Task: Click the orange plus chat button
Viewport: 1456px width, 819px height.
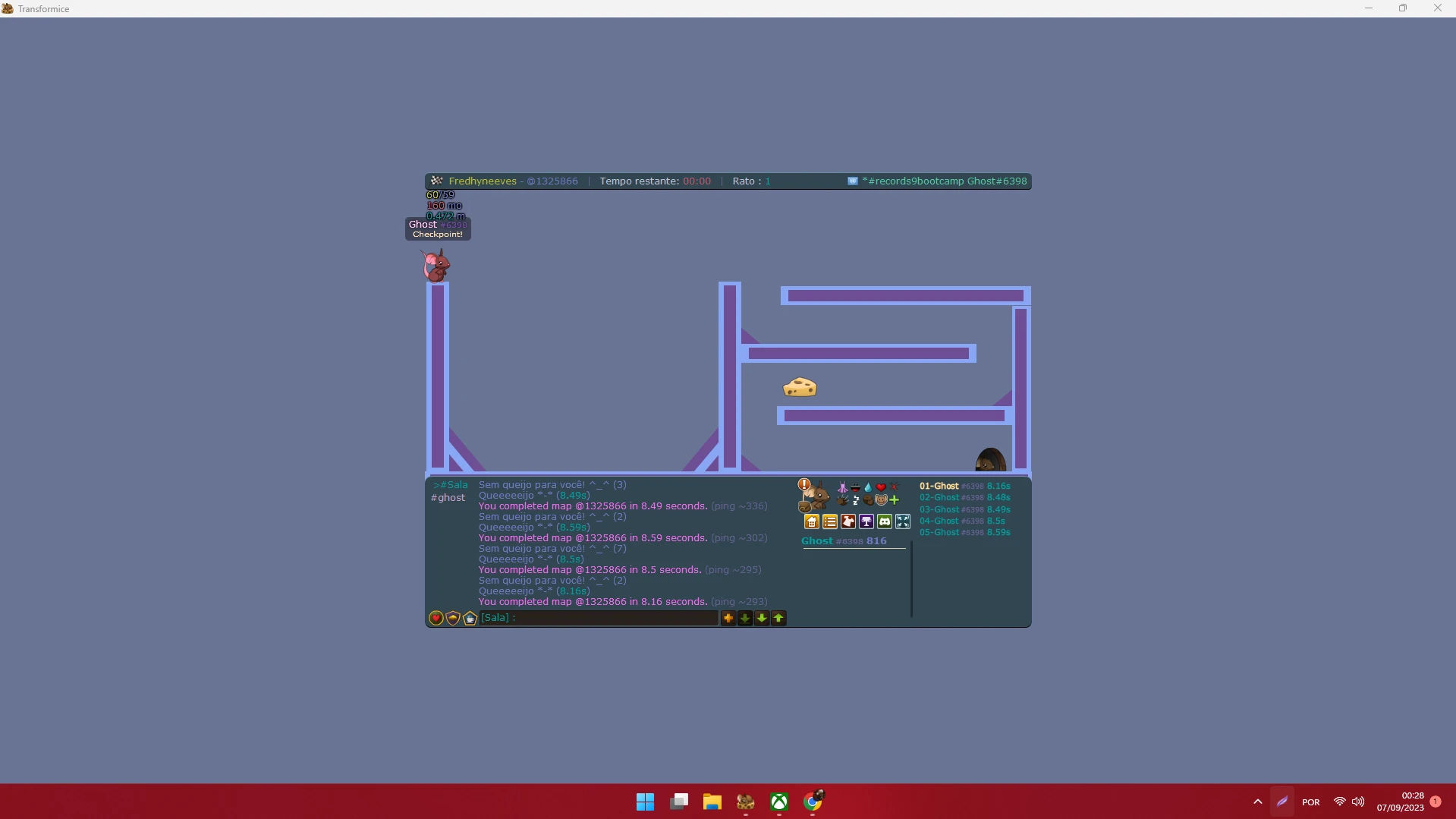Action: tap(728, 619)
